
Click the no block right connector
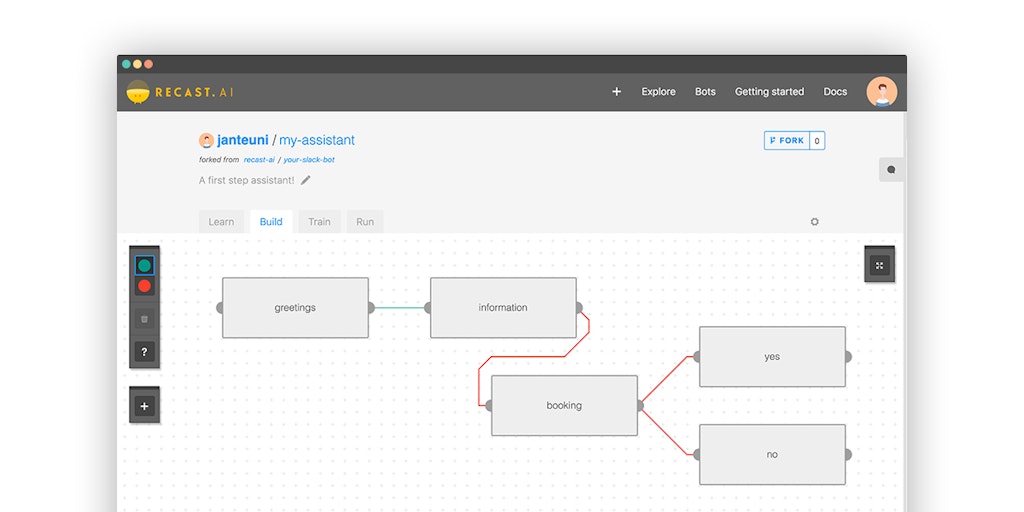pos(848,455)
